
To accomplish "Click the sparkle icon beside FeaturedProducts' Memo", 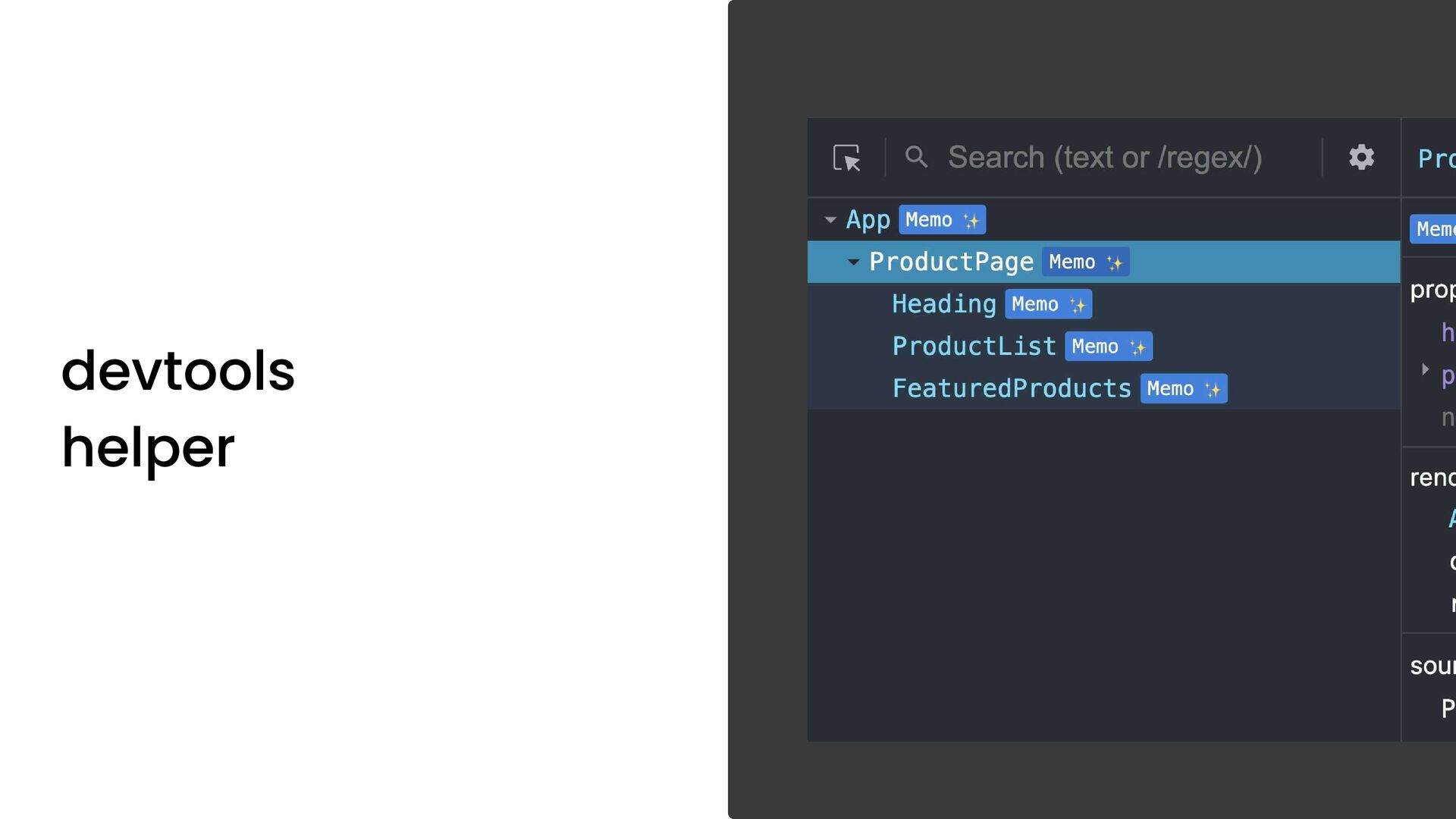I will pyautogui.click(x=1212, y=390).
